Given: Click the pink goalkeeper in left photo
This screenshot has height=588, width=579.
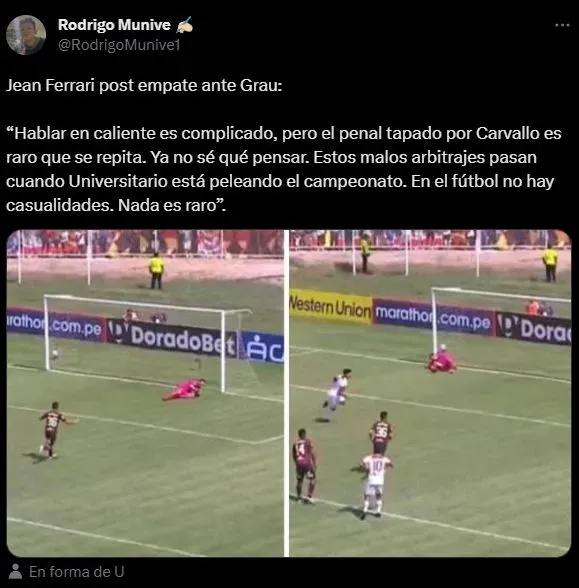Looking at the screenshot, I should (x=184, y=389).
